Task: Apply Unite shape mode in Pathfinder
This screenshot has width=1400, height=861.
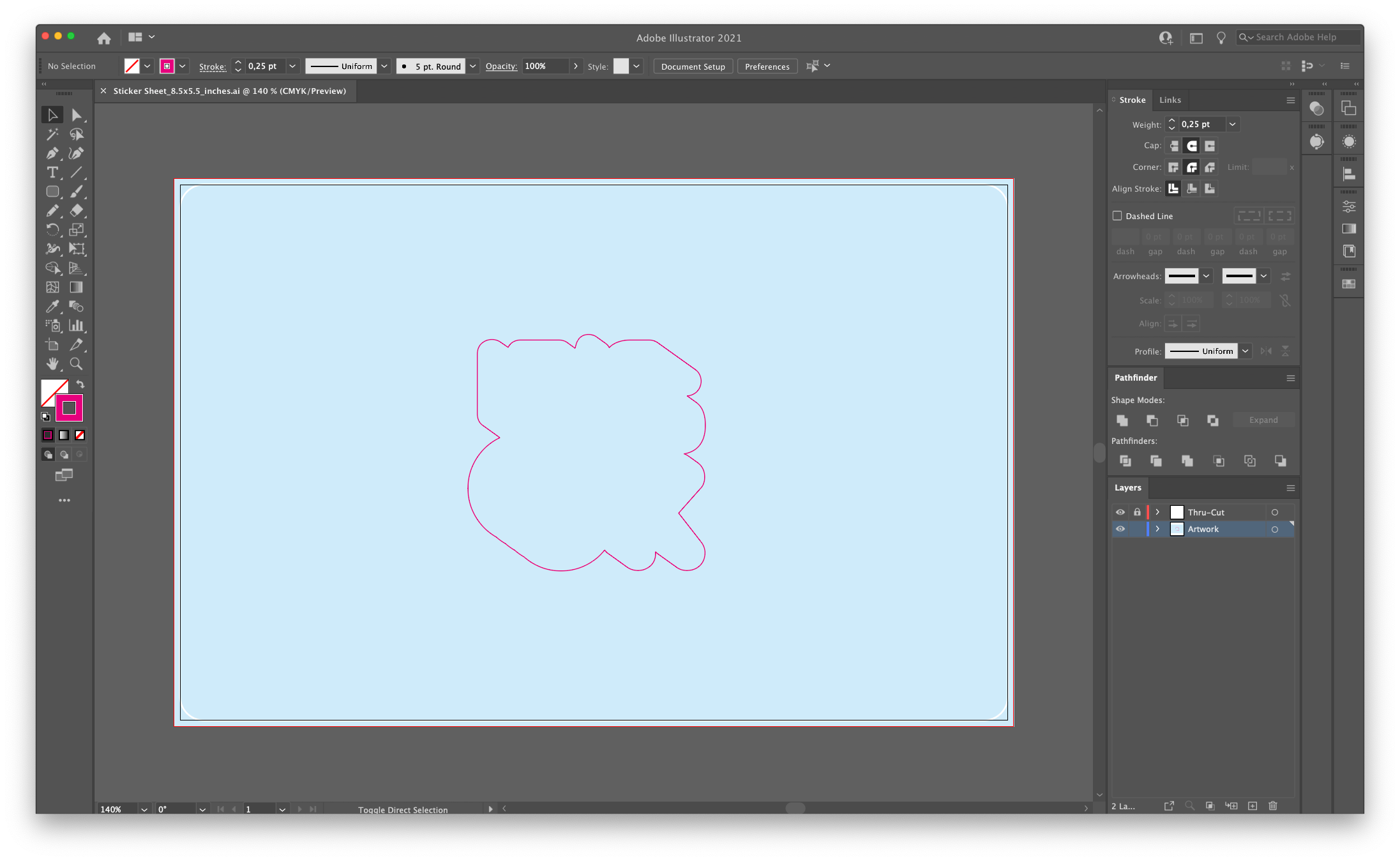Action: click(1122, 420)
